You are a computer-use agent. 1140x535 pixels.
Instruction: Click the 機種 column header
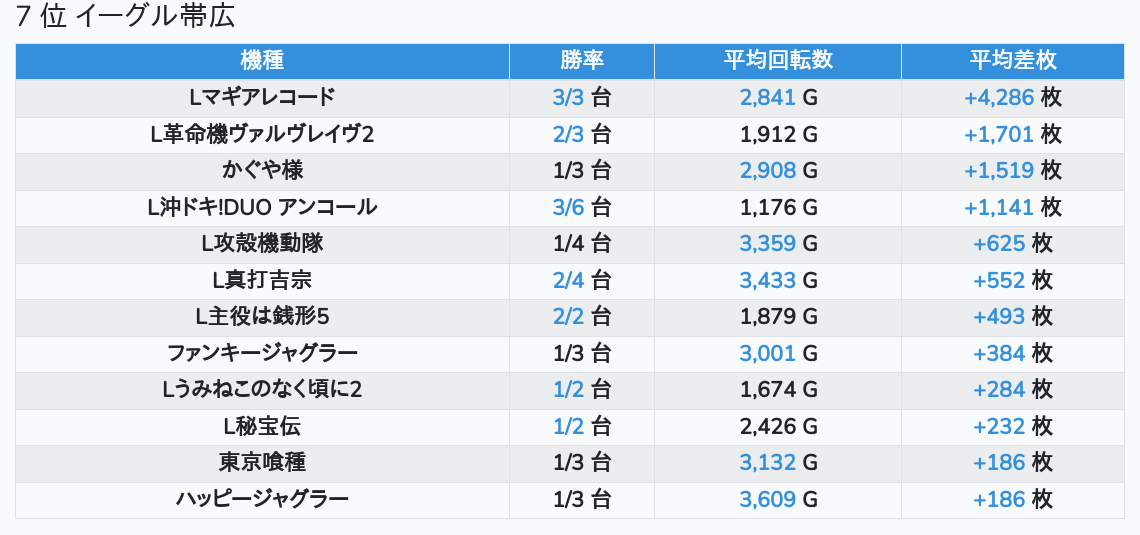point(262,61)
